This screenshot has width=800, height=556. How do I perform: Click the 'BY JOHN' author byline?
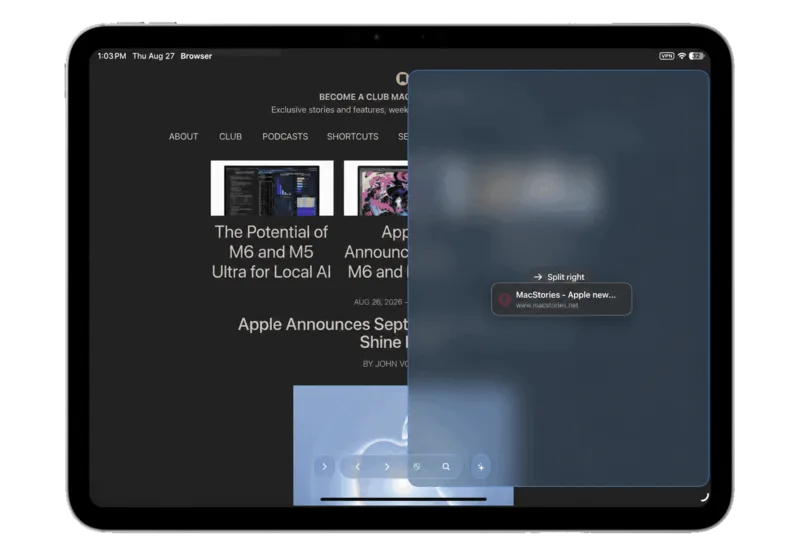click(385, 364)
